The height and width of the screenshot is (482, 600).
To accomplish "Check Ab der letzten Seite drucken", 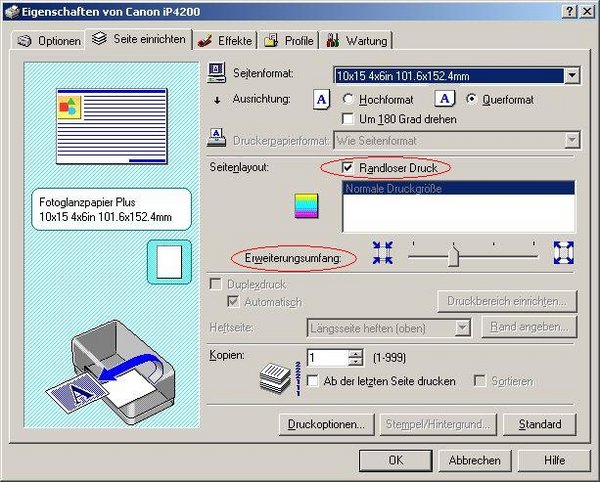I will pyautogui.click(x=314, y=381).
